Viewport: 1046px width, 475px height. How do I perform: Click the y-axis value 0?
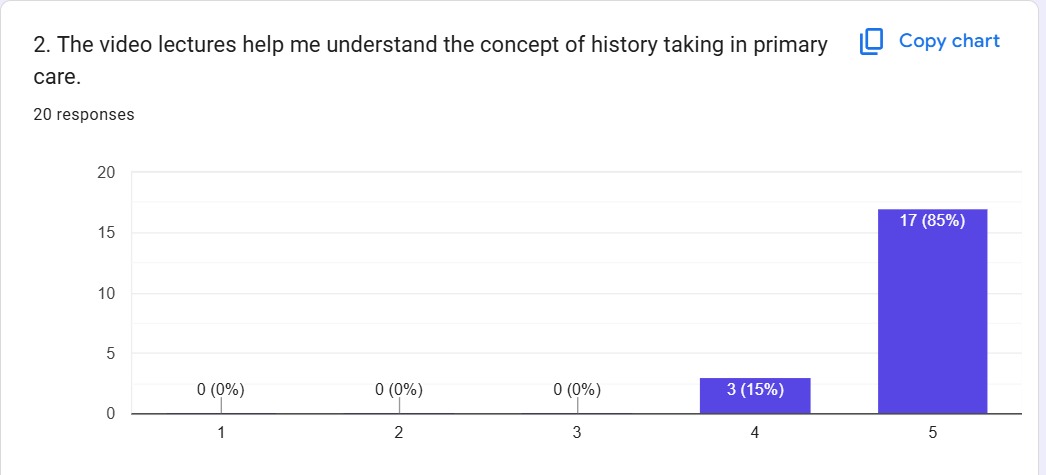point(111,414)
